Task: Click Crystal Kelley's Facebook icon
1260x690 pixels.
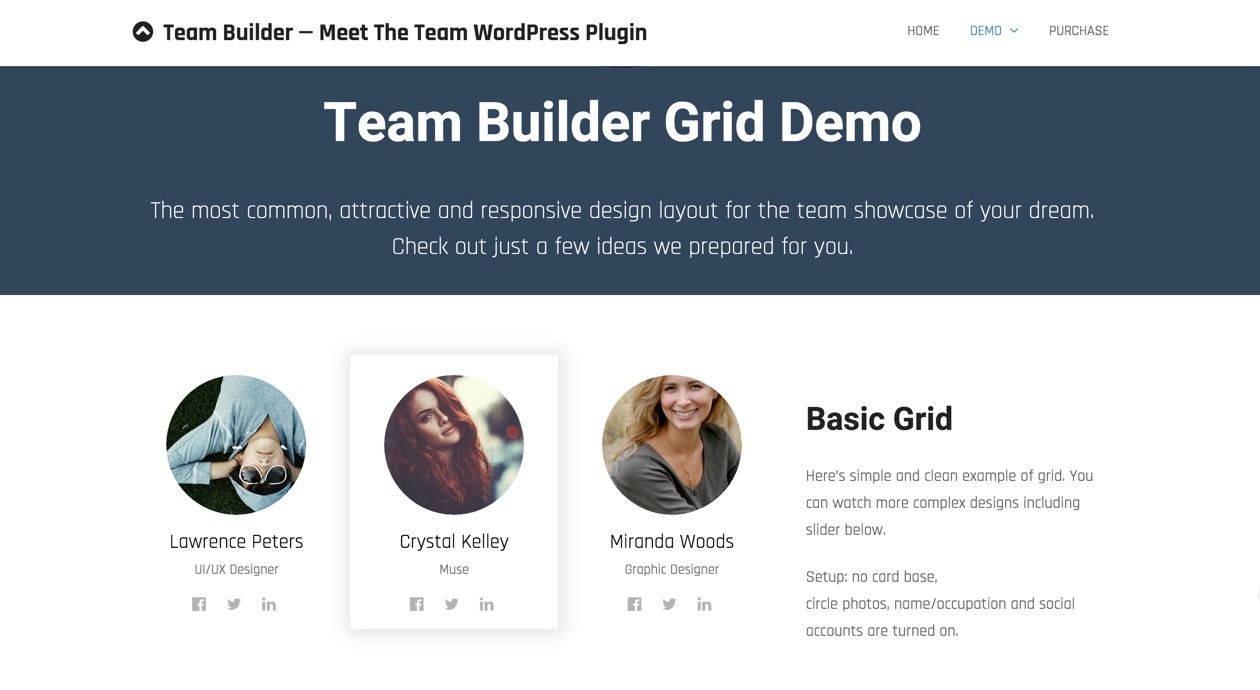Action: [417, 603]
